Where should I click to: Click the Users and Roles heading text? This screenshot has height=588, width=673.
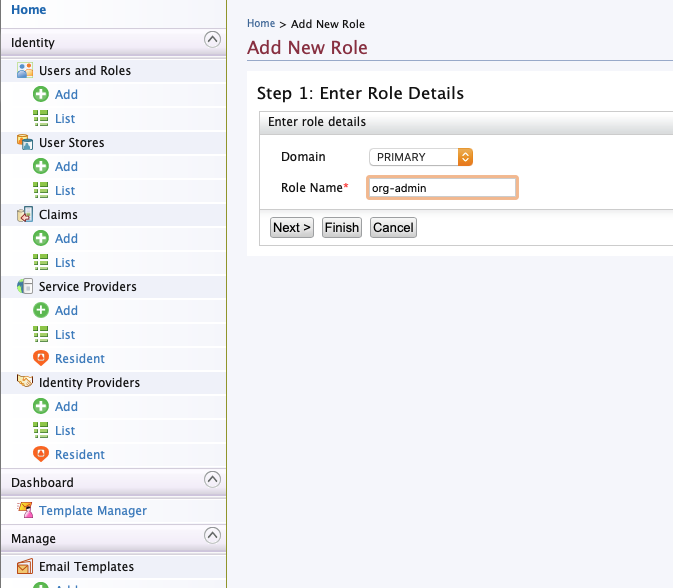(85, 70)
